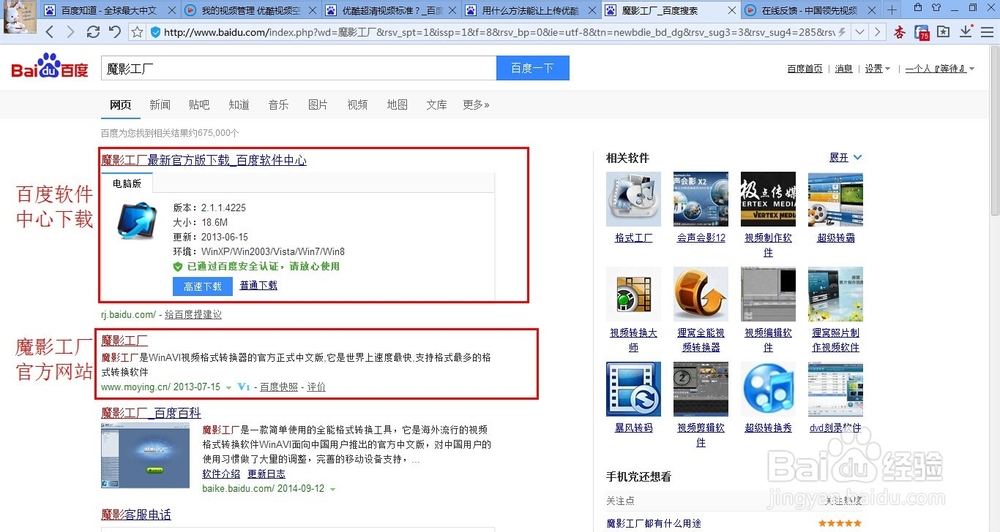Expand 相关软件 with 展开 chevron
Viewport: 1000px width, 532px height.
(x=845, y=157)
